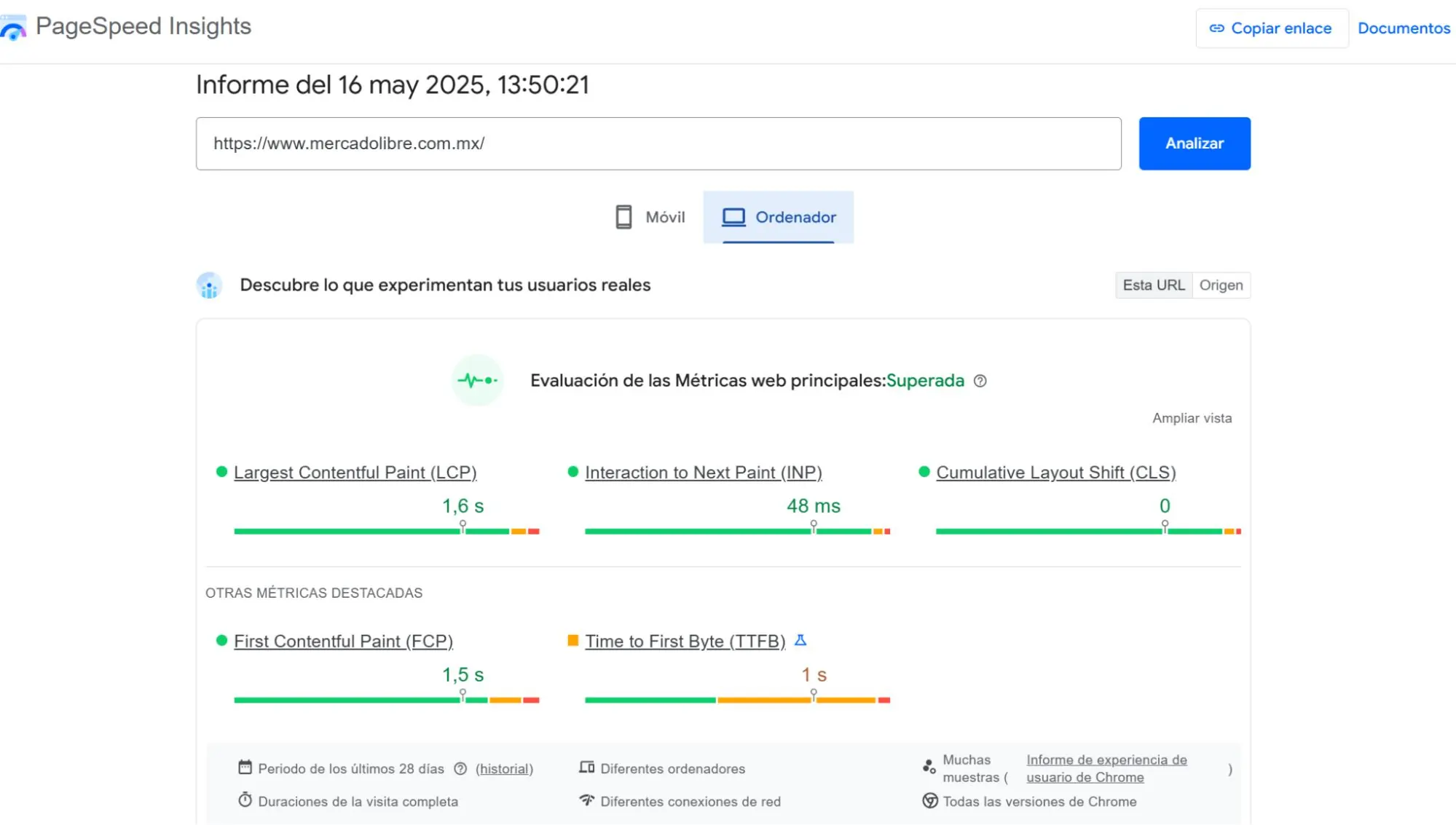
Task: Click the laptop icon beside Ordenador
Action: 733,216
